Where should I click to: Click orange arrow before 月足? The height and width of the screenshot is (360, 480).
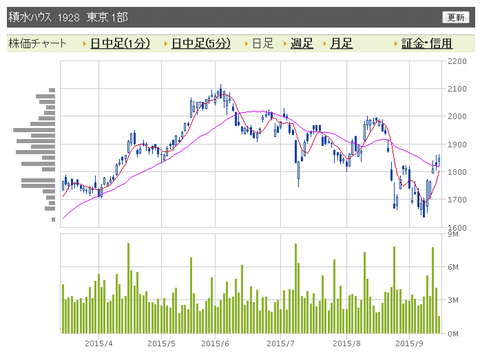[324, 44]
